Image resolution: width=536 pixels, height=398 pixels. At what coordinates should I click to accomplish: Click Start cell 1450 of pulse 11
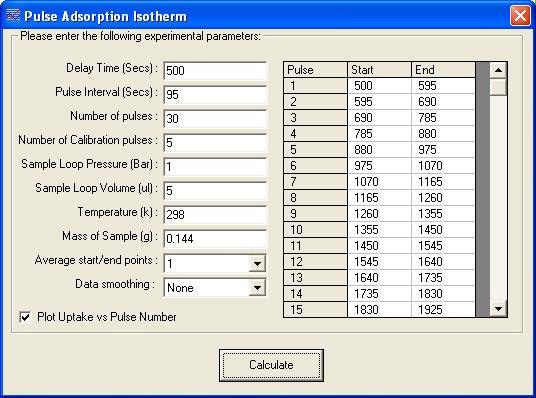click(x=379, y=246)
